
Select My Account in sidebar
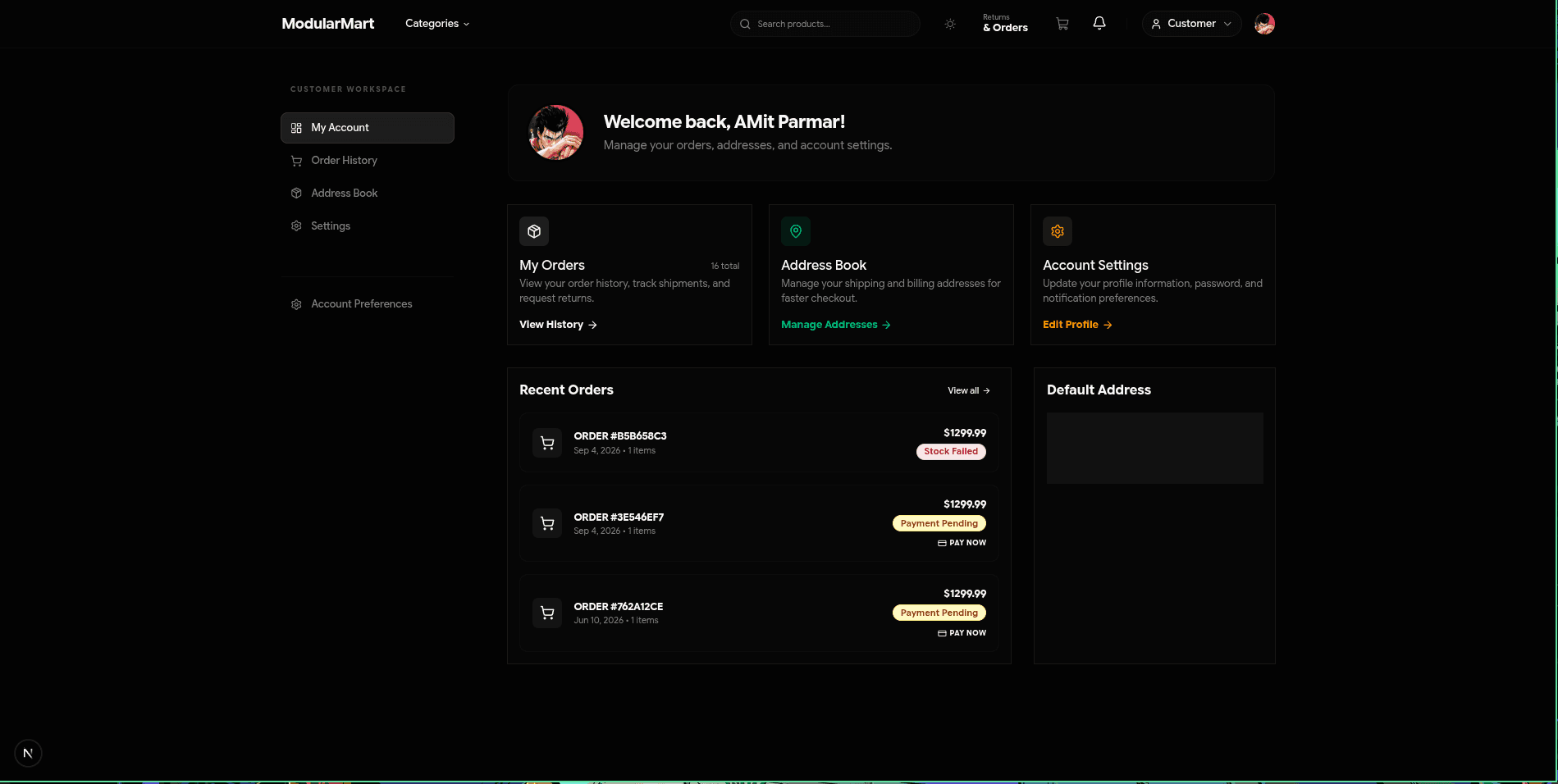368,128
